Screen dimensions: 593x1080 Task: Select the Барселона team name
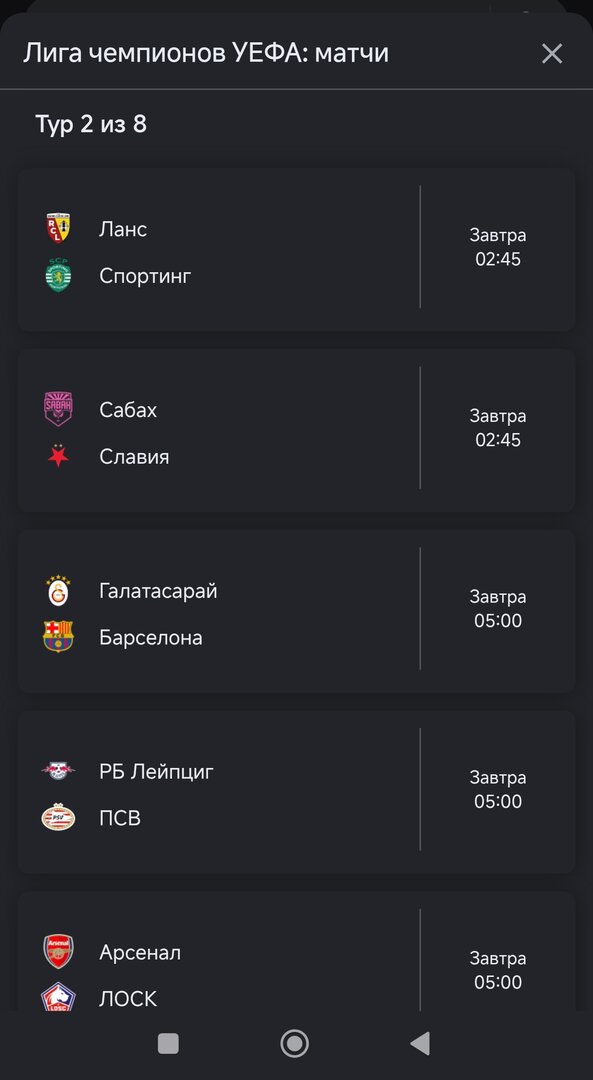pos(151,638)
